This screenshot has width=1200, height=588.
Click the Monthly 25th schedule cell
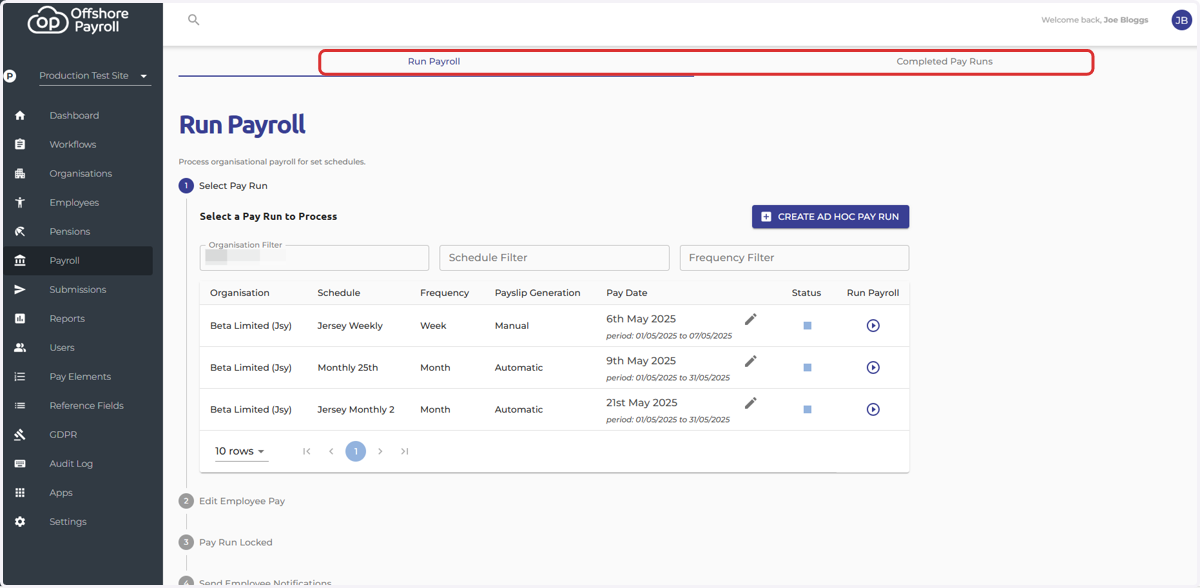point(348,368)
